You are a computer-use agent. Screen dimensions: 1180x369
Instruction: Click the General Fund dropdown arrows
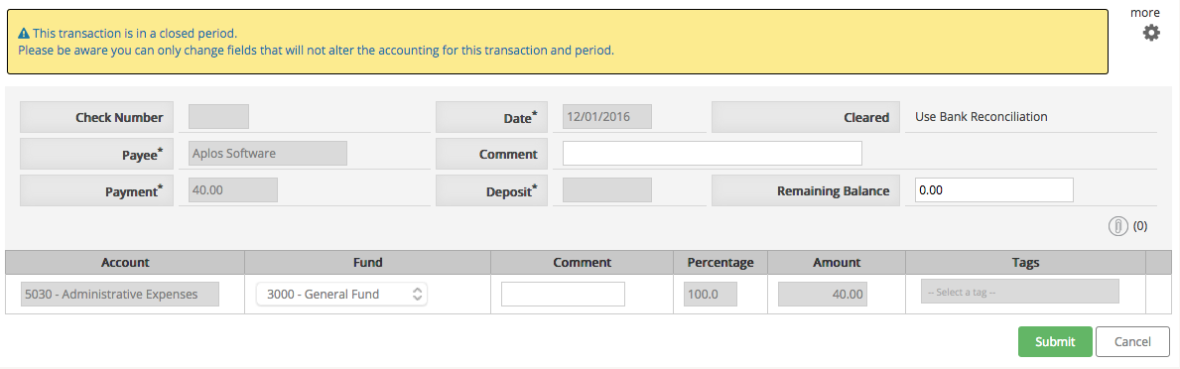tap(417, 294)
